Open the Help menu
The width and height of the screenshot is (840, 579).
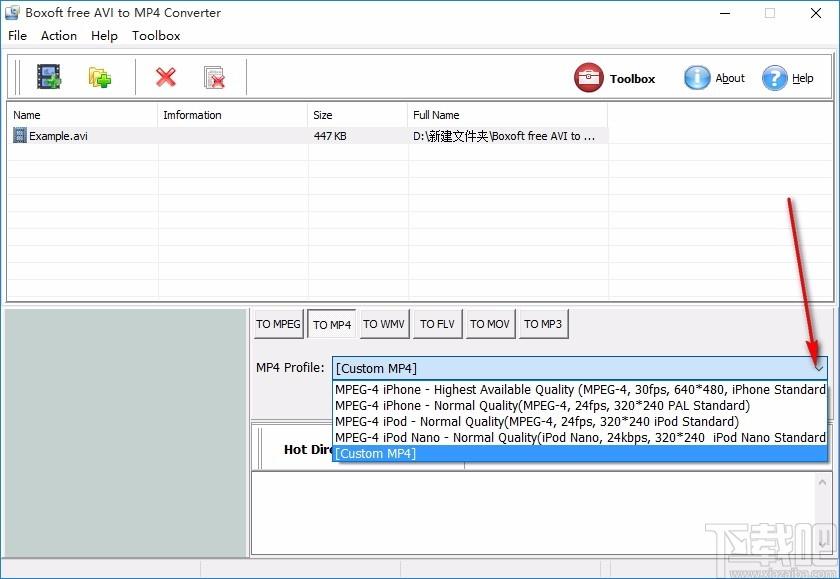tap(104, 36)
